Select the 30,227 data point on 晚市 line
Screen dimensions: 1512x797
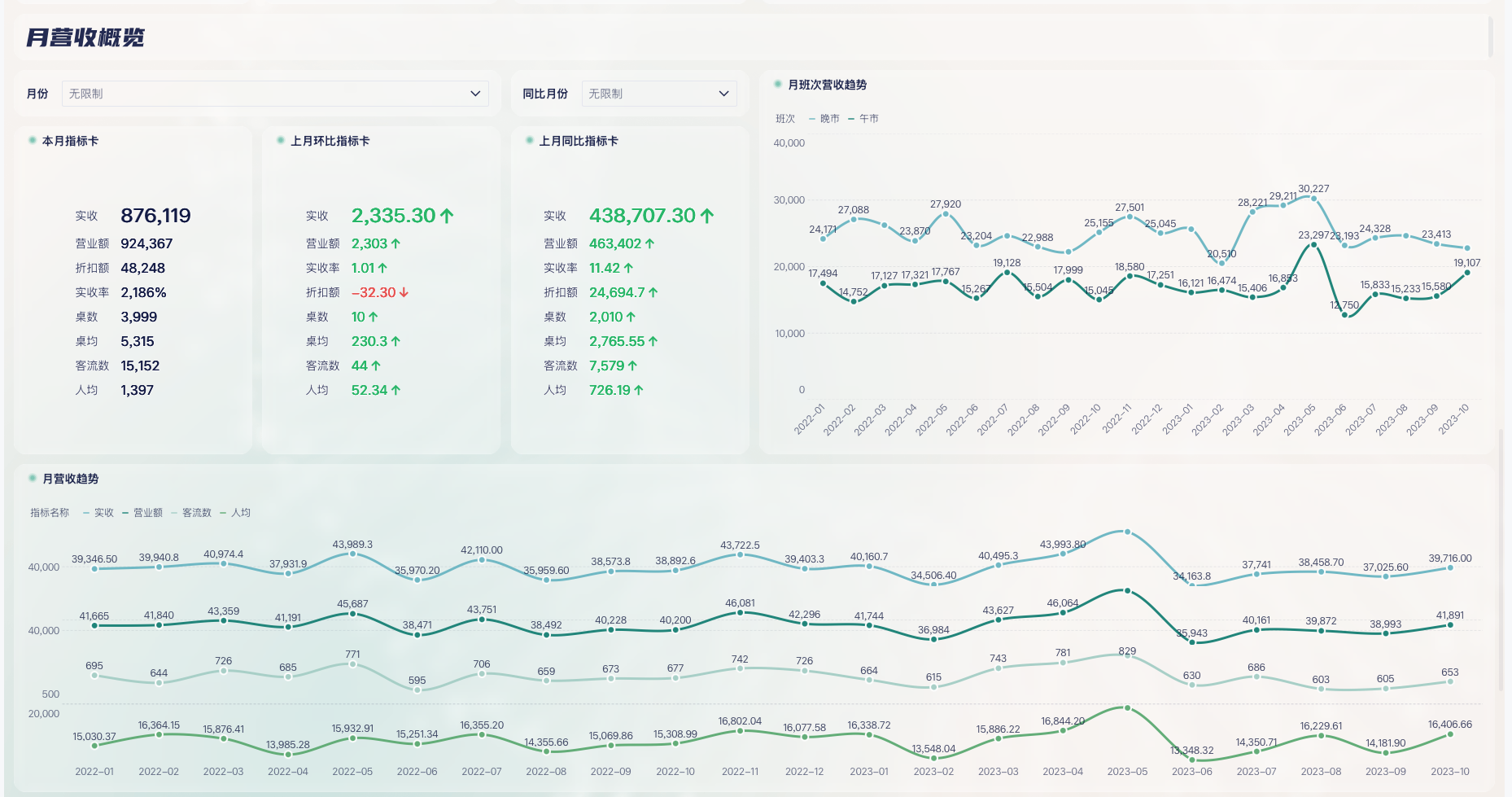coord(1313,198)
